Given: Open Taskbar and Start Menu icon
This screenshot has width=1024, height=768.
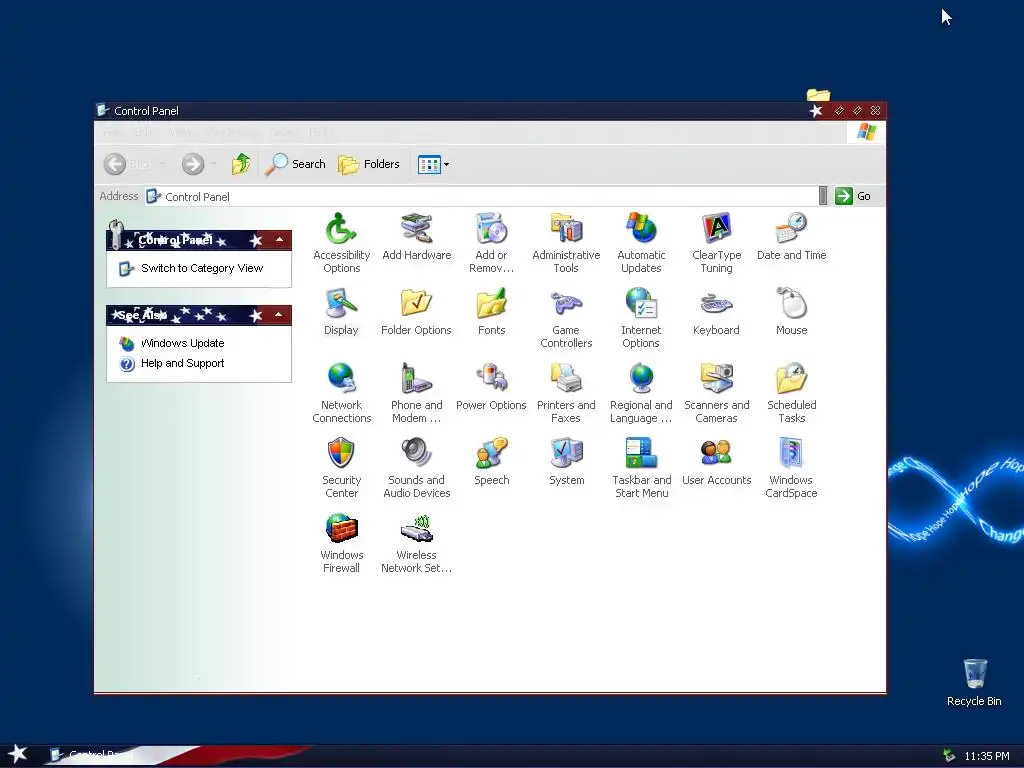Looking at the screenshot, I should [641, 468].
